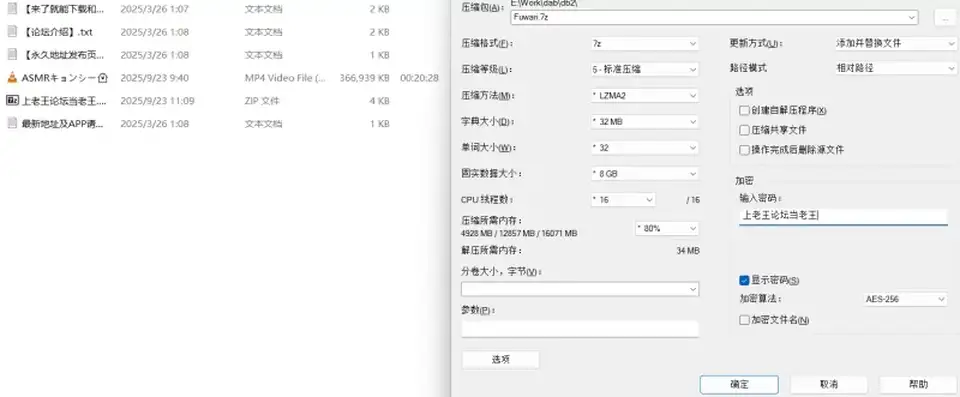This screenshot has width=960, height=397.
Task: Open the 加密算法 dropdown showing AES-256
Action: click(x=905, y=300)
